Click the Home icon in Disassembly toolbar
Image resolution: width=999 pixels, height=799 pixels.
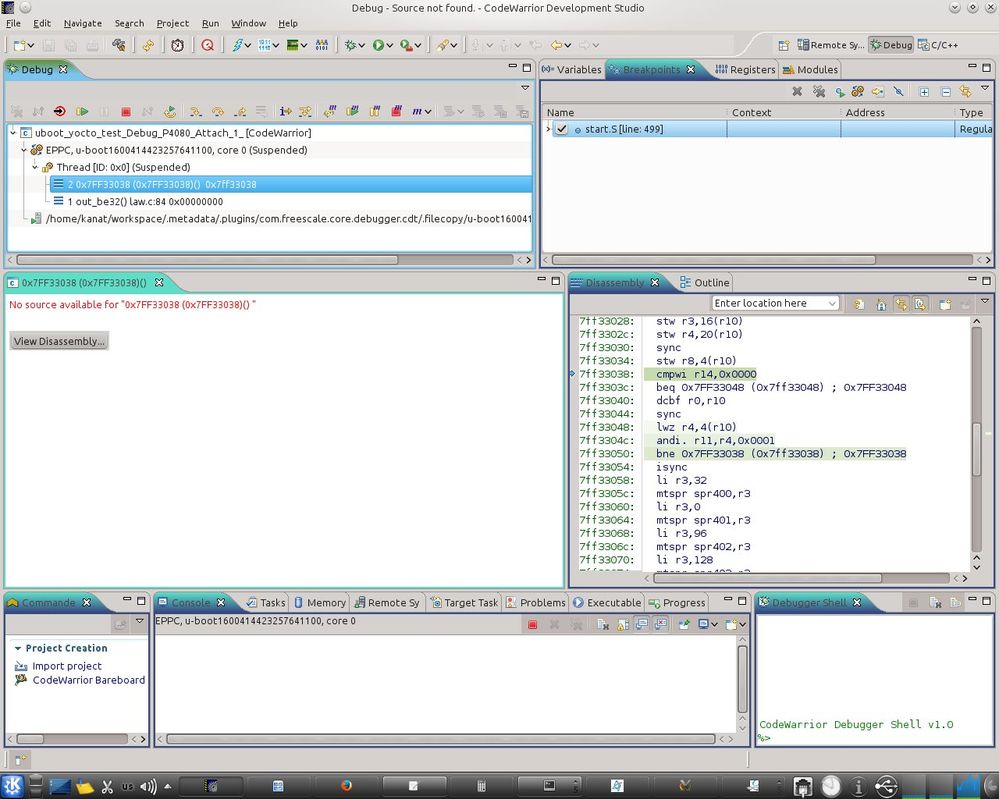click(881, 304)
